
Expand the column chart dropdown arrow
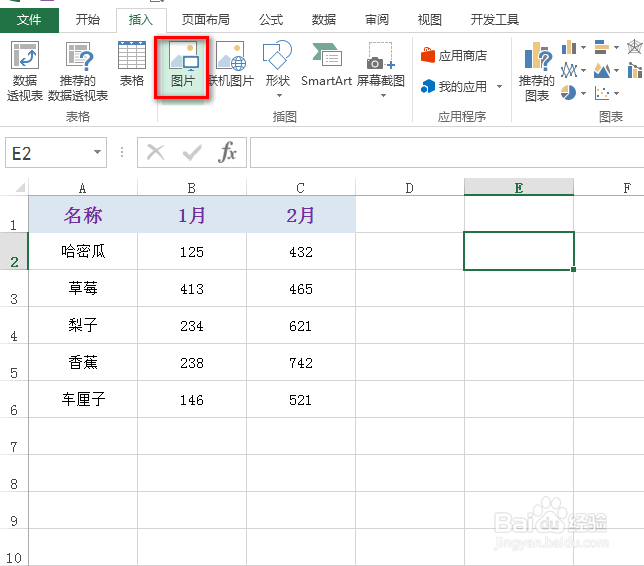[x=583, y=48]
